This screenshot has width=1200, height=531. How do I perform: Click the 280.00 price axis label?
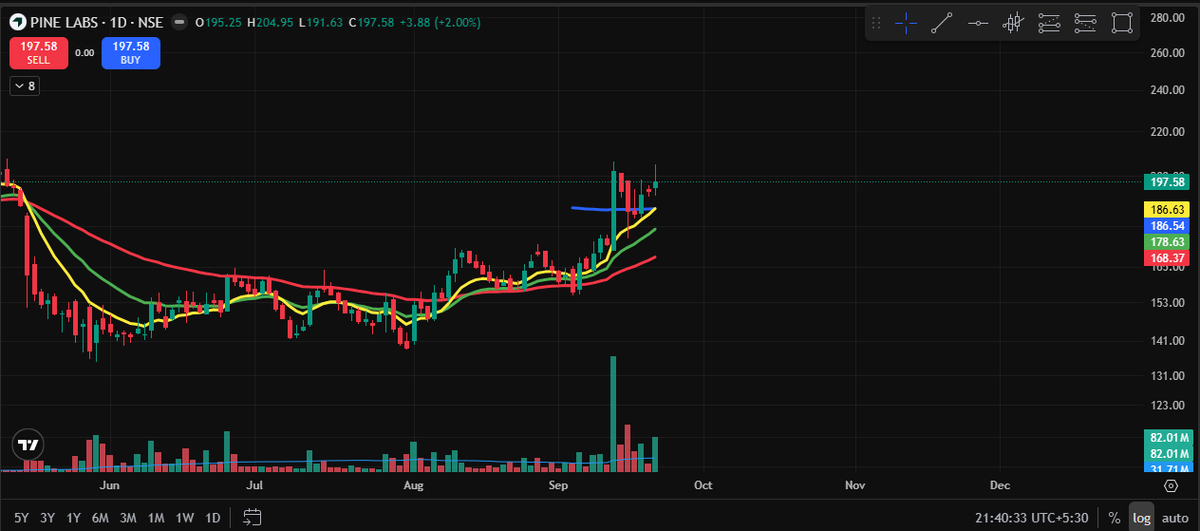(1166, 18)
